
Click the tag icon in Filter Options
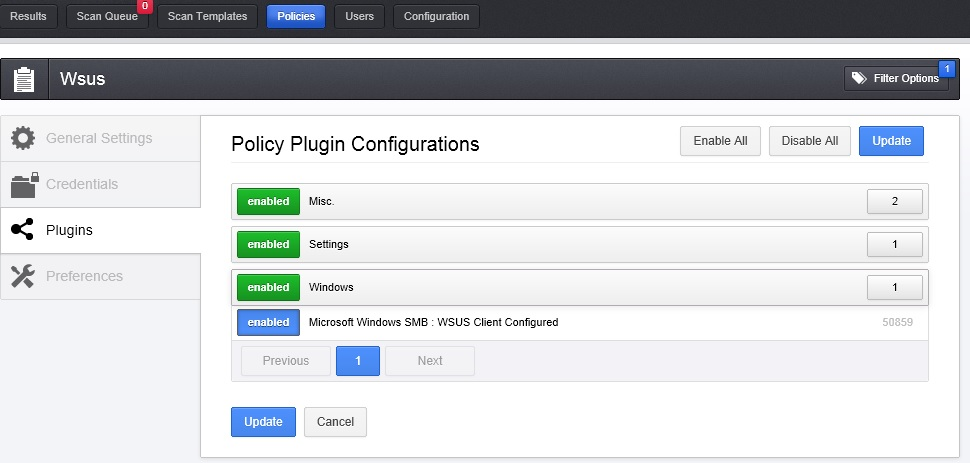pyautogui.click(x=858, y=78)
